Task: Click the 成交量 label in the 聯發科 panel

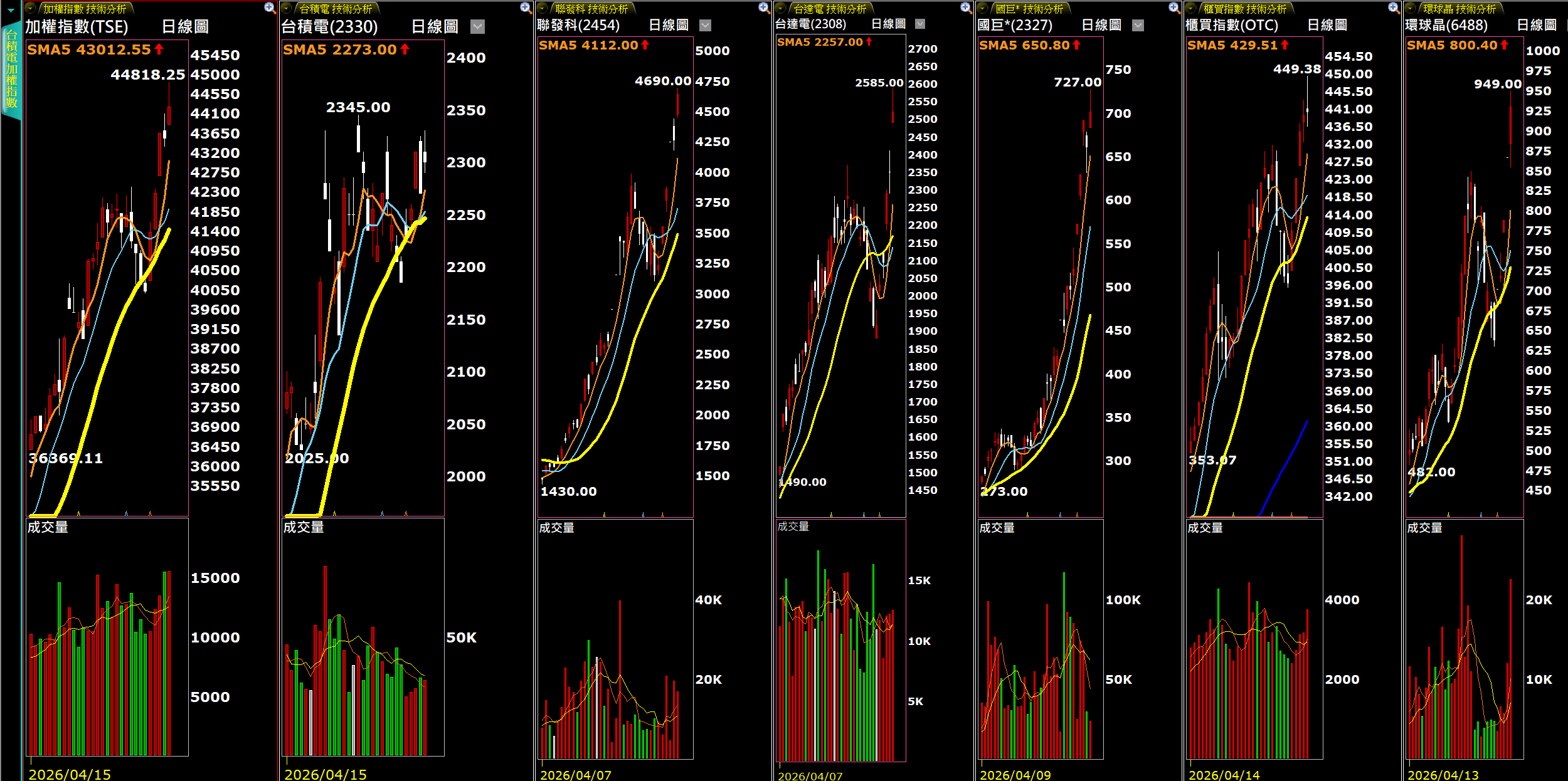Action: 557,528
